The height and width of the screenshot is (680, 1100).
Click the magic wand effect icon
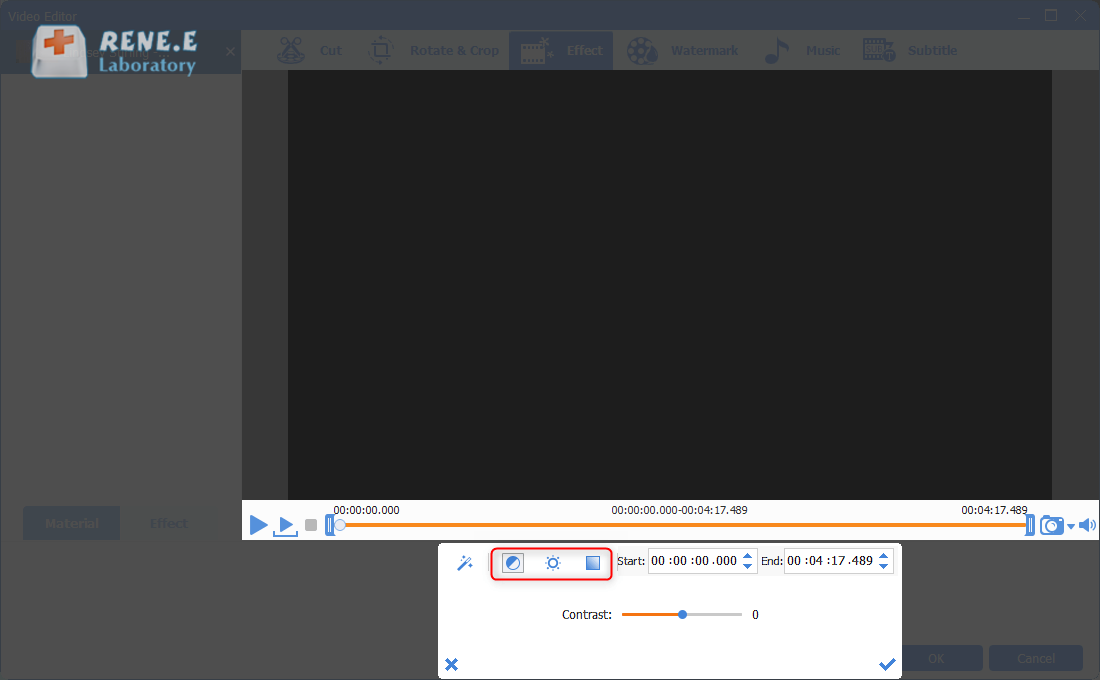[x=464, y=563]
